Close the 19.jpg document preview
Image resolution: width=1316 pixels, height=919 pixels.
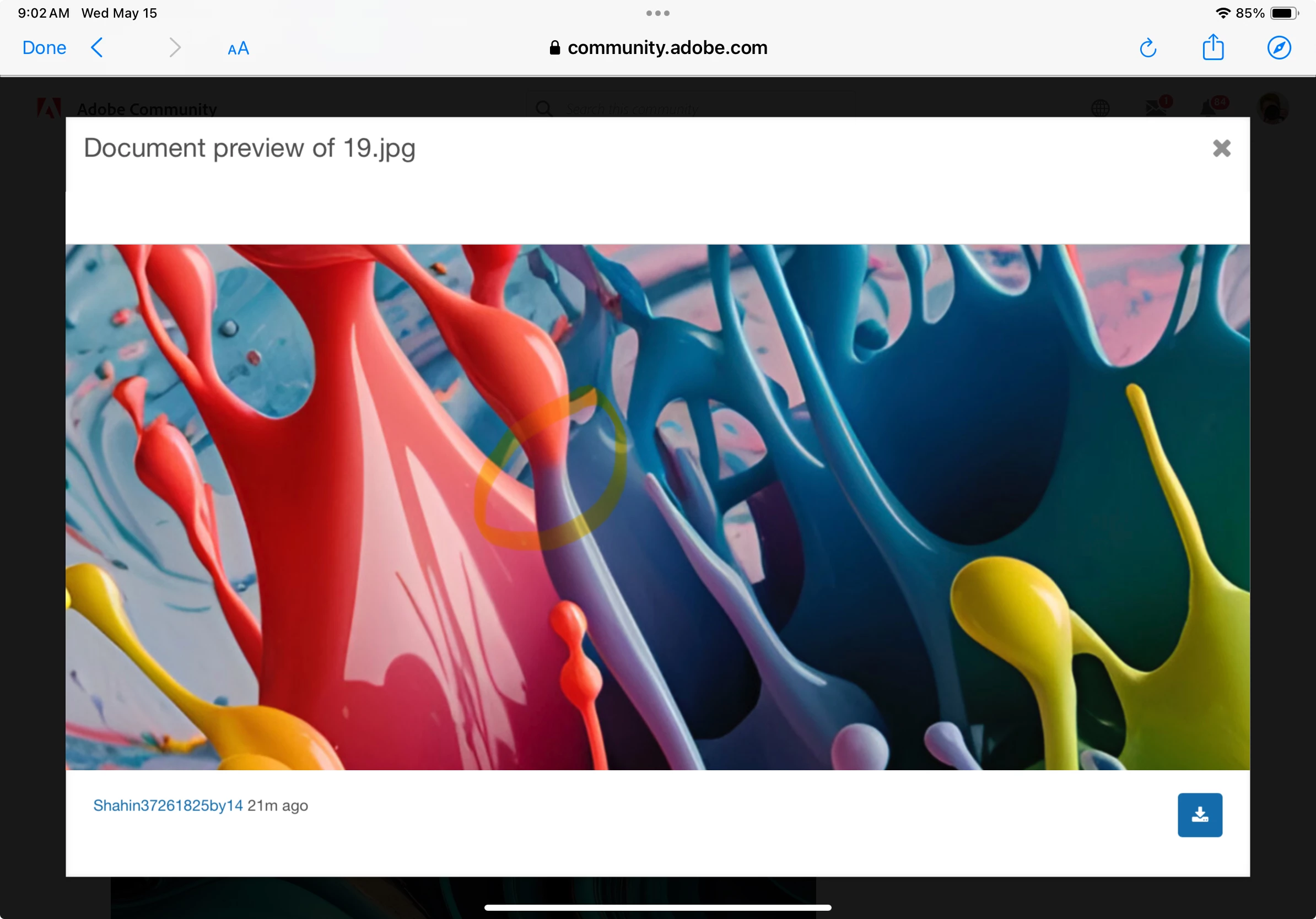(x=1221, y=148)
